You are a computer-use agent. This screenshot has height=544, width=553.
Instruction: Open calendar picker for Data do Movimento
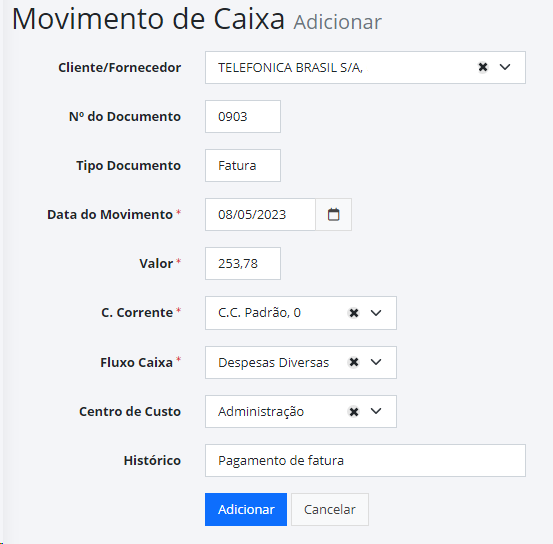[333, 214]
